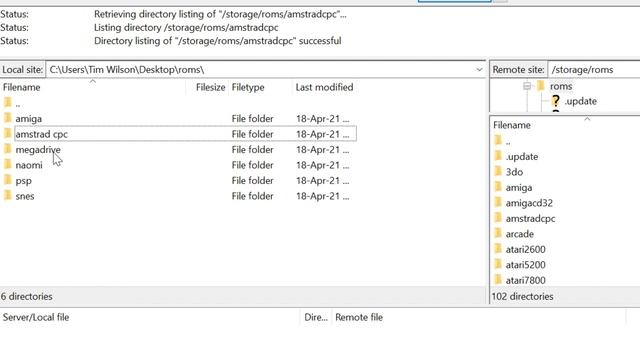Click the Directory listing successful status line
This screenshot has height=360, width=640.
tap(218, 41)
